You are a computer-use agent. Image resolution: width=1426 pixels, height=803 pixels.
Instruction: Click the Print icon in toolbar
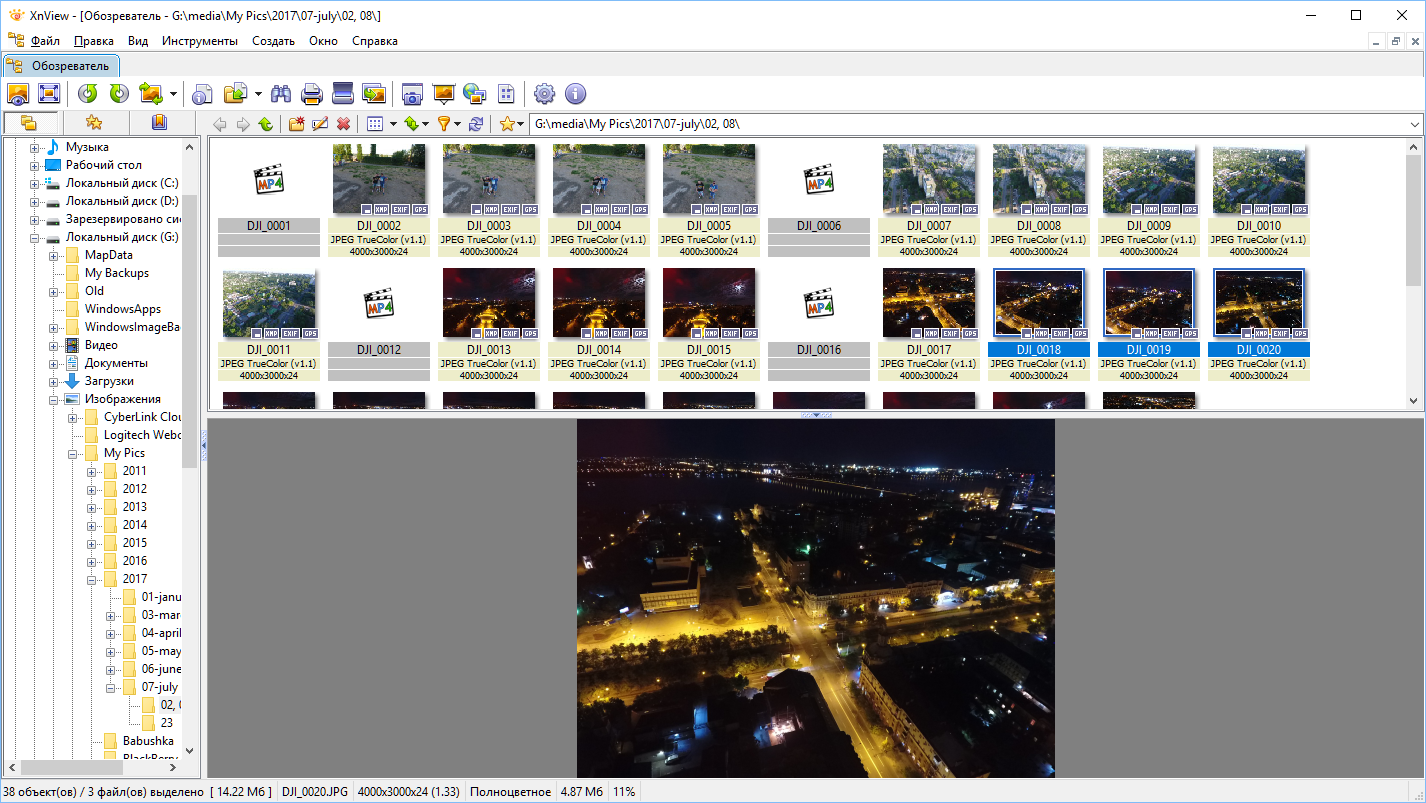pyautogui.click(x=312, y=94)
